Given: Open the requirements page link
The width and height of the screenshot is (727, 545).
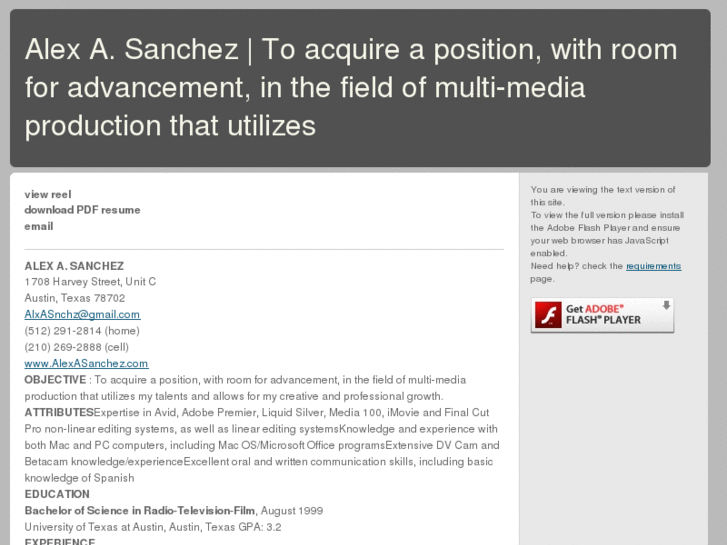Looking at the screenshot, I should [653, 266].
